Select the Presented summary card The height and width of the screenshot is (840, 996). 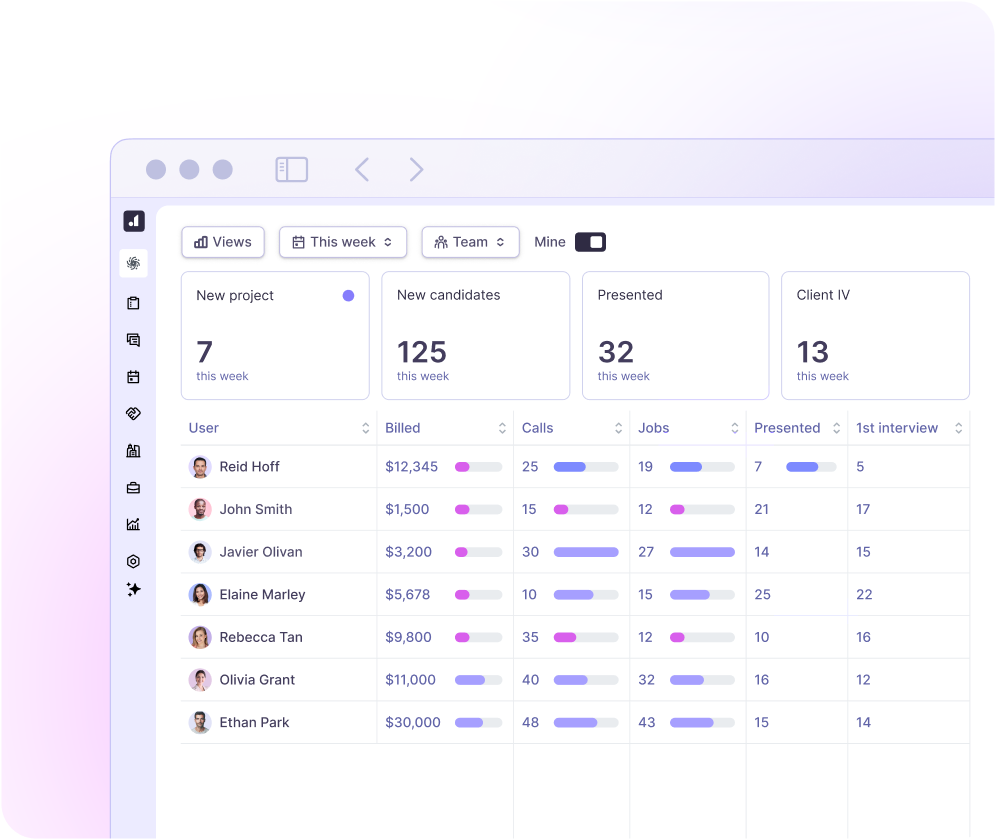[675, 335]
